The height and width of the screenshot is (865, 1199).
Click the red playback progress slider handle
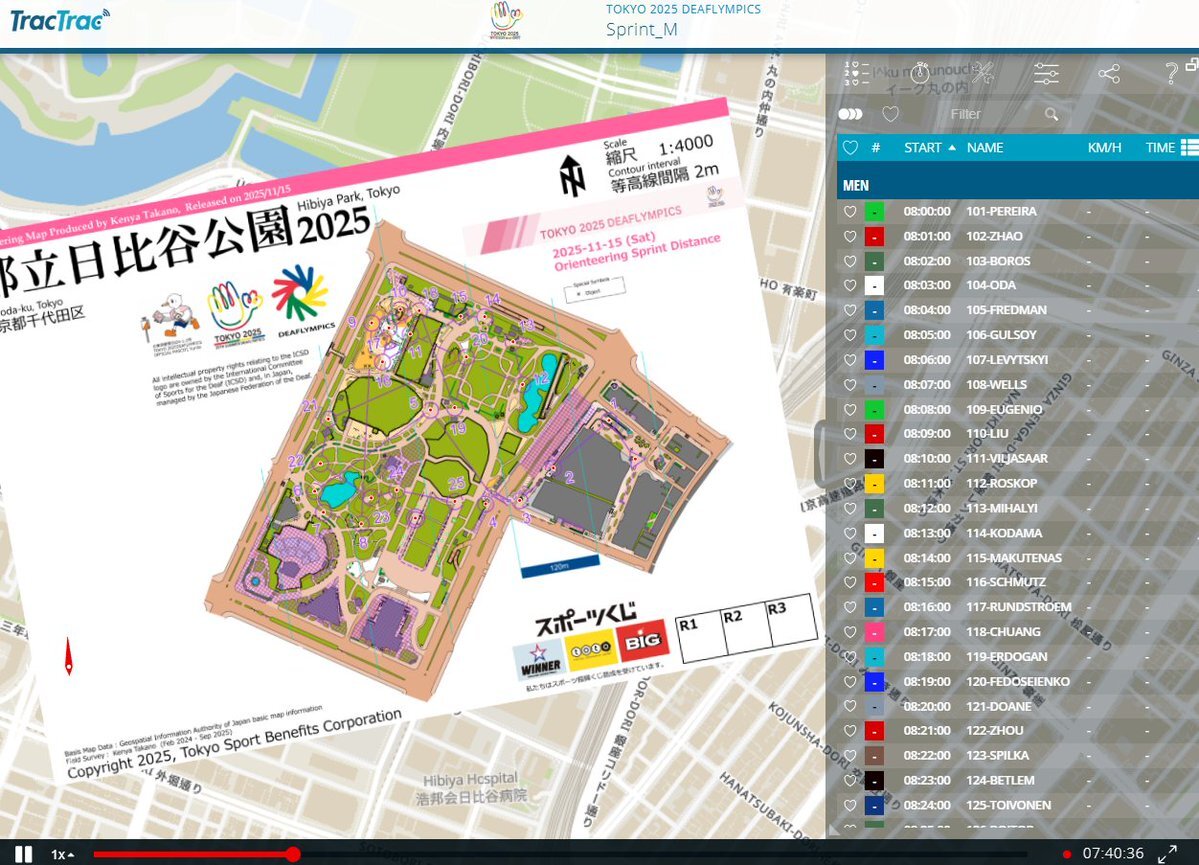pos(293,854)
